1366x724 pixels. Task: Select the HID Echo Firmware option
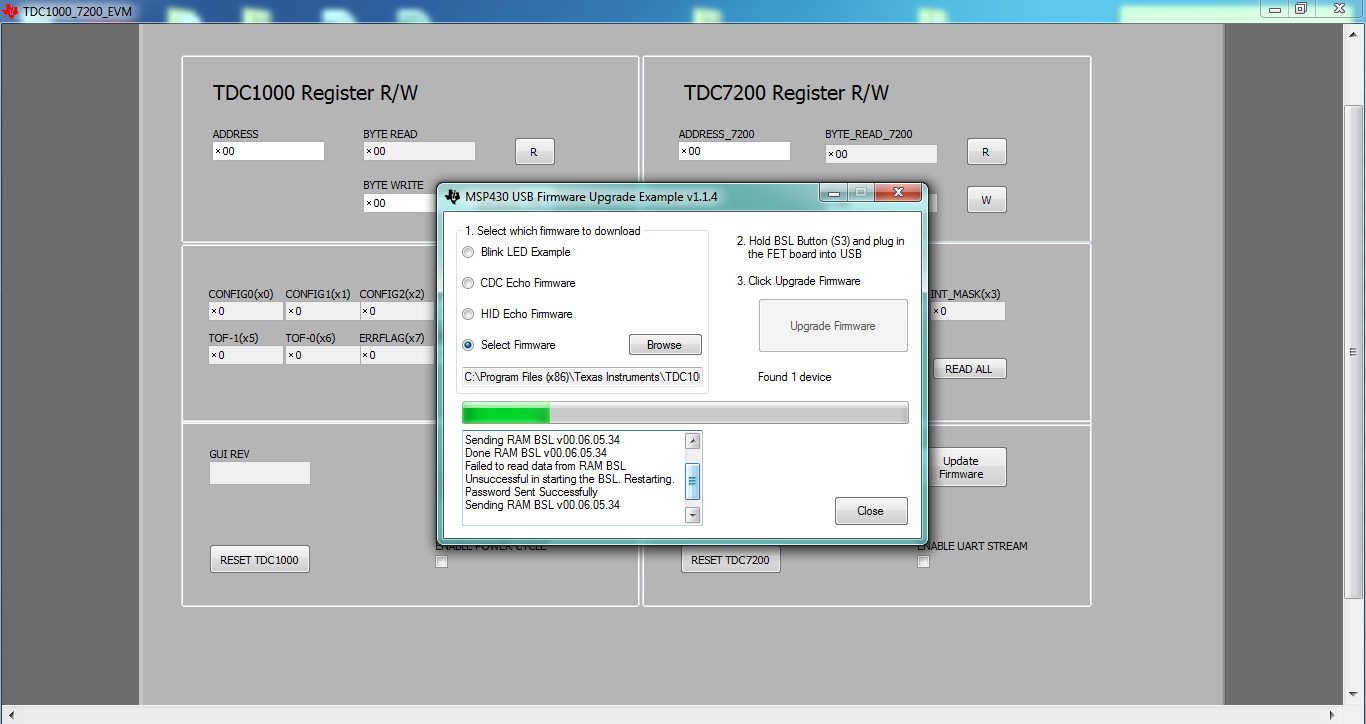tap(467, 314)
